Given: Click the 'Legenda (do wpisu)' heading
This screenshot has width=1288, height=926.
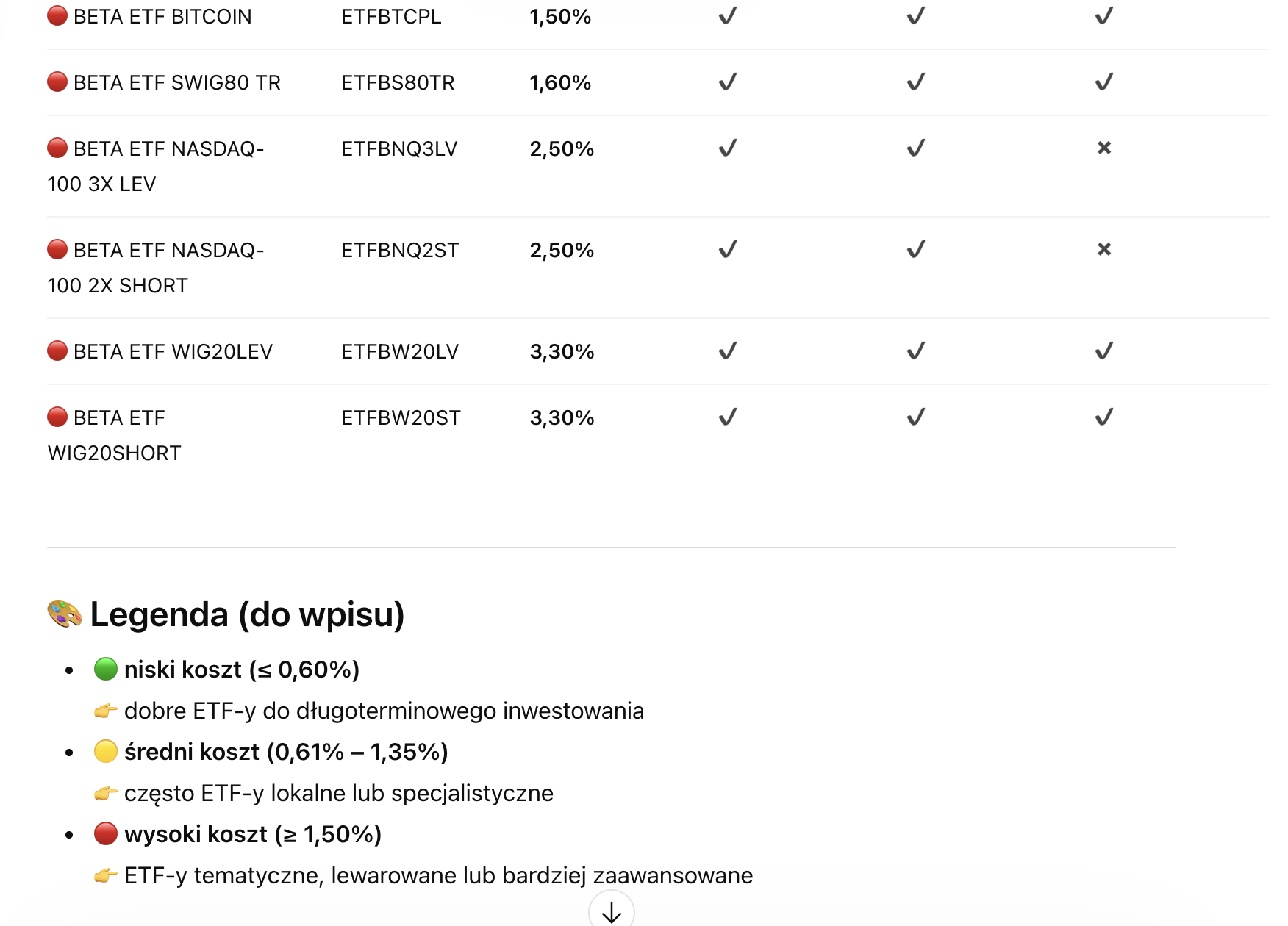Looking at the screenshot, I should (x=247, y=614).
